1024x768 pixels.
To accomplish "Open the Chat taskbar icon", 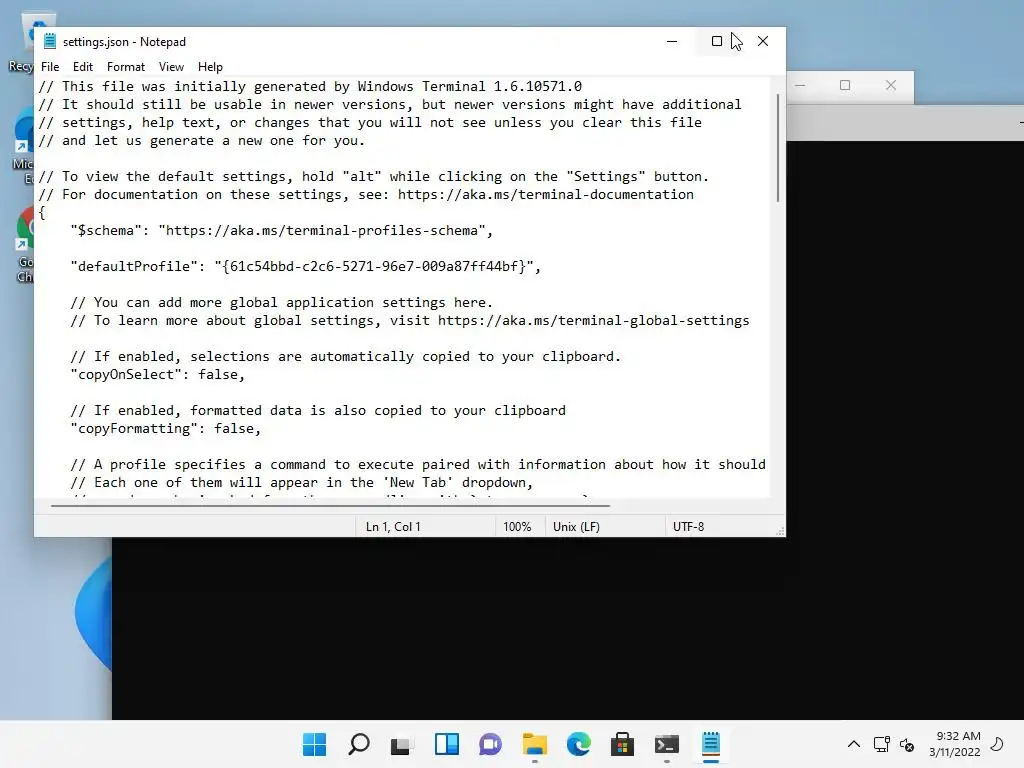I will click(490, 744).
